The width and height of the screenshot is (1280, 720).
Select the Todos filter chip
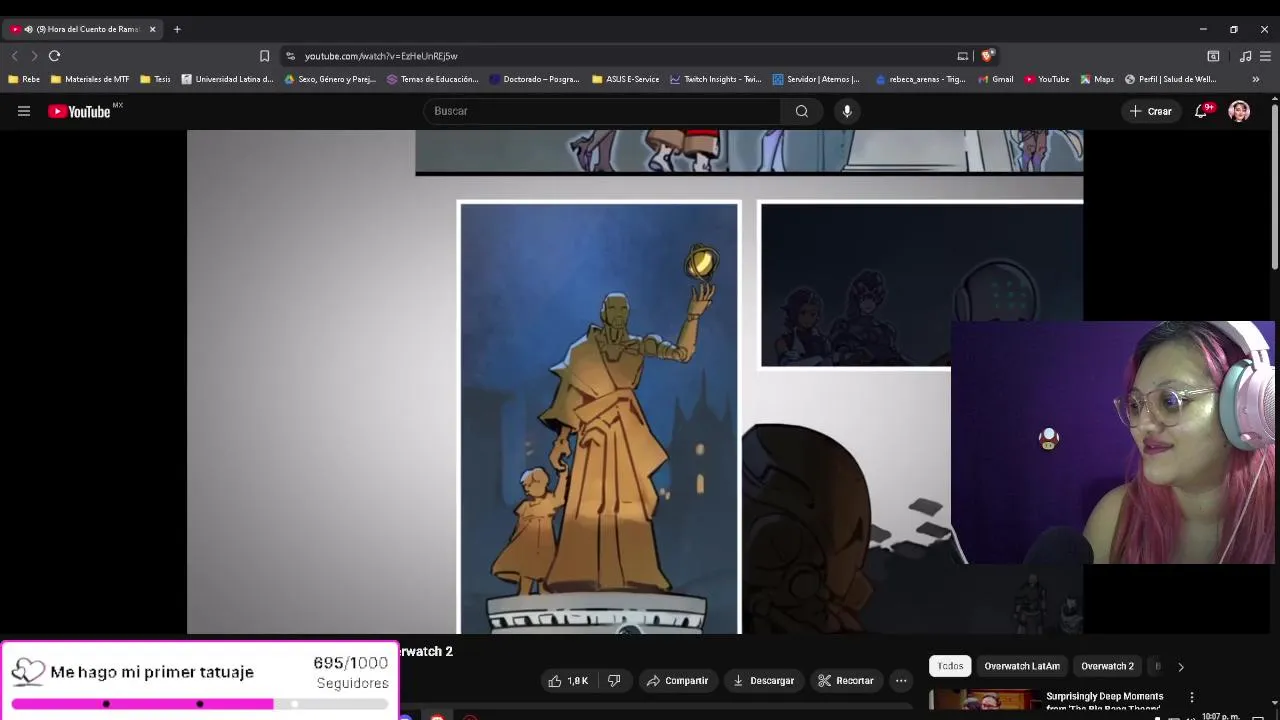950,666
